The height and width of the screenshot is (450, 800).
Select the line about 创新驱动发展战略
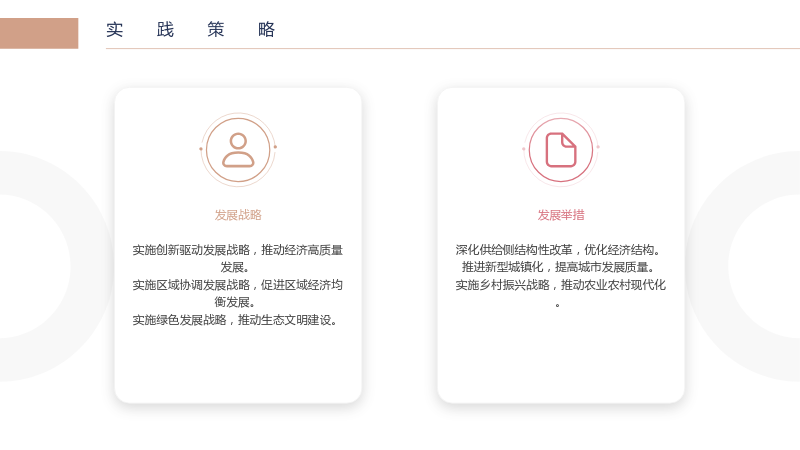238,258
